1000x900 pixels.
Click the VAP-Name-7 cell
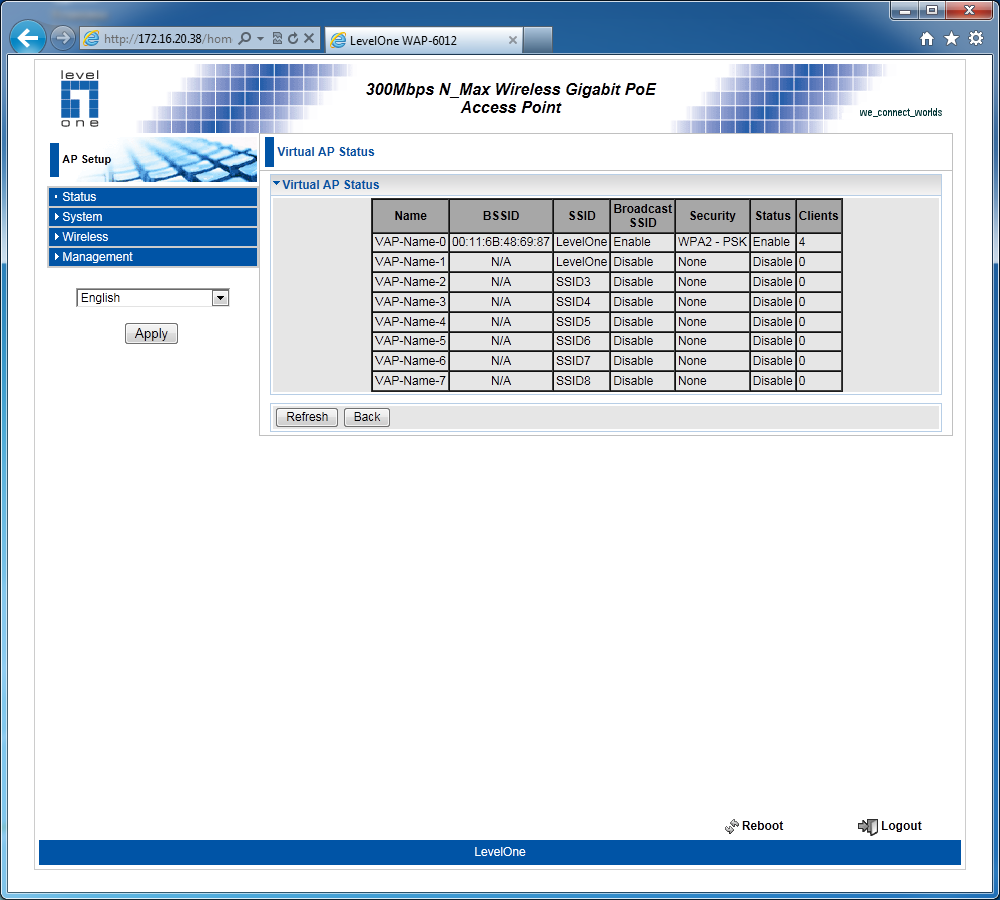411,381
